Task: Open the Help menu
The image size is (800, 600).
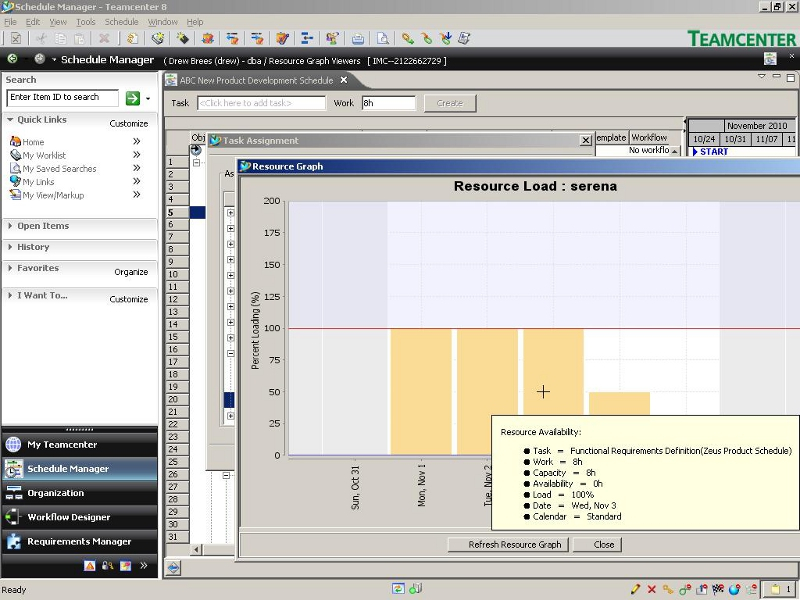Action: click(x=195, y=22)
